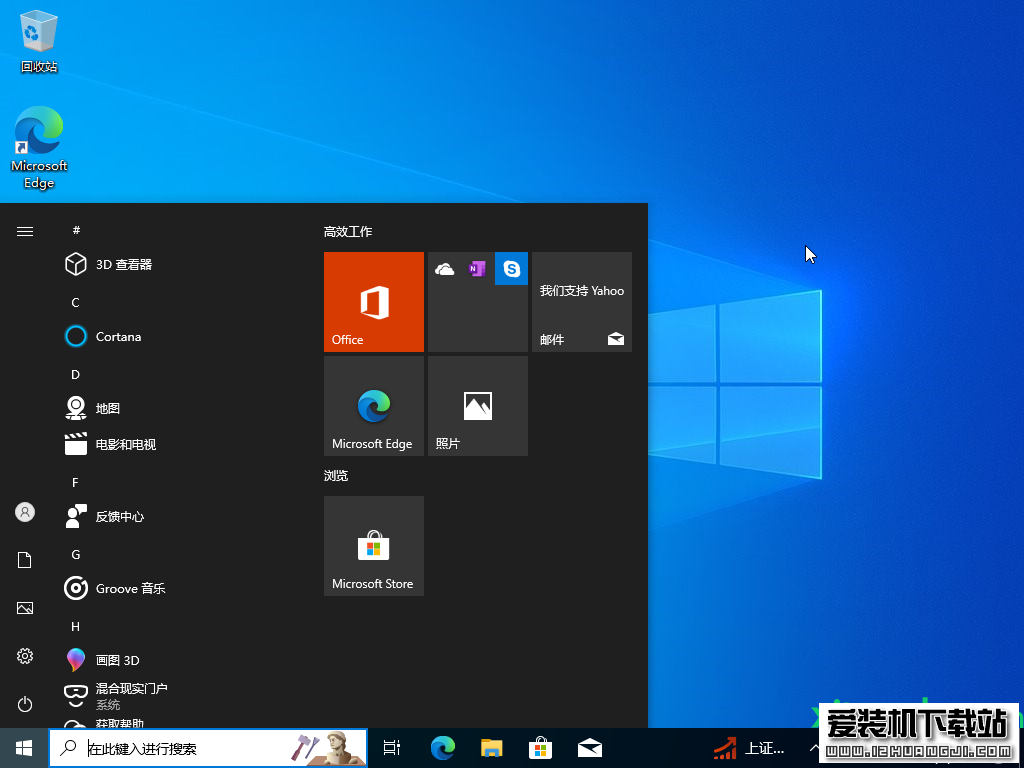Viewport: 1024px width, 768px height.
Task: Click the F letter header in app list
Action: click(x=75, y=483)
